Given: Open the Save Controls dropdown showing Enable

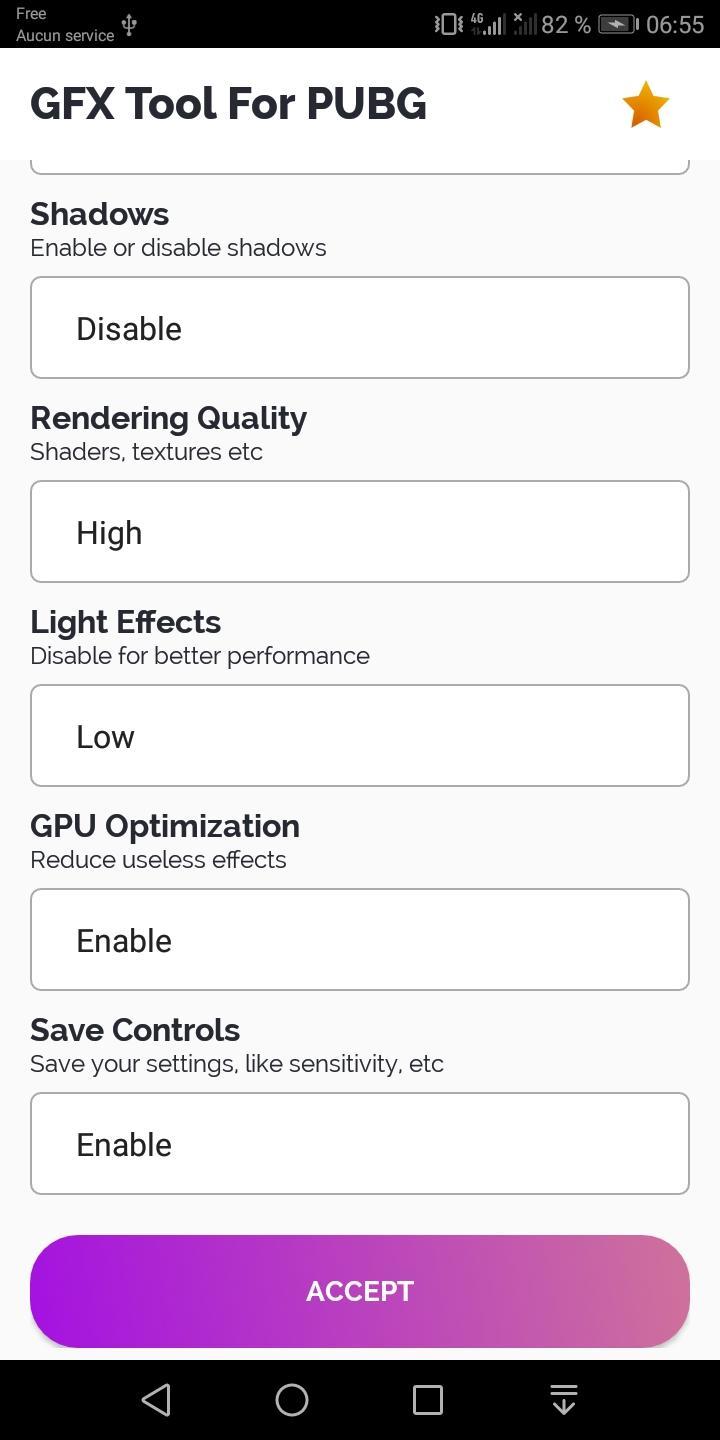Looking at the screenshot, I should point(360,1144).
